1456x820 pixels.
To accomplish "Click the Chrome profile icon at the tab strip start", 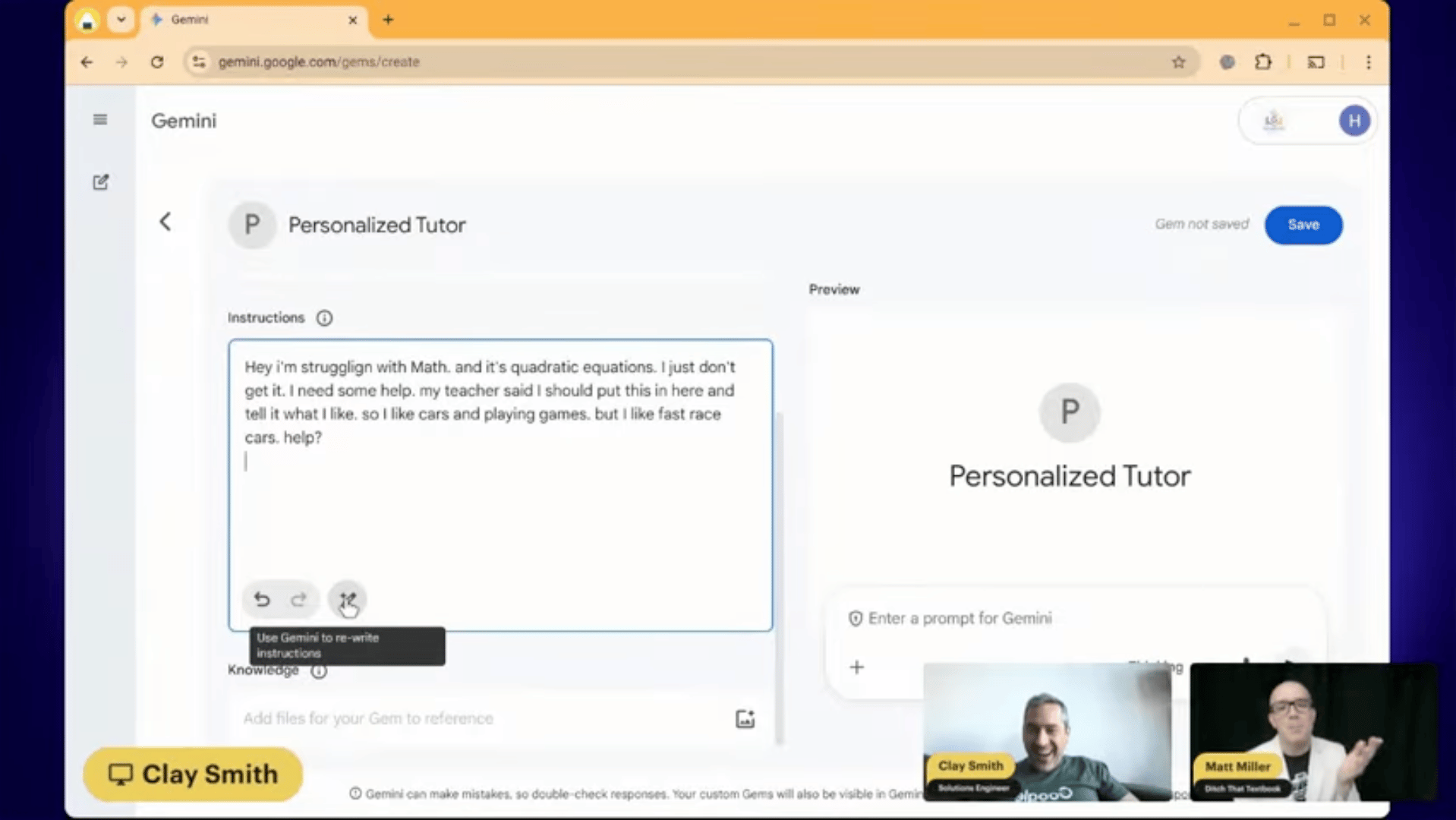I will tap(87, 20).
